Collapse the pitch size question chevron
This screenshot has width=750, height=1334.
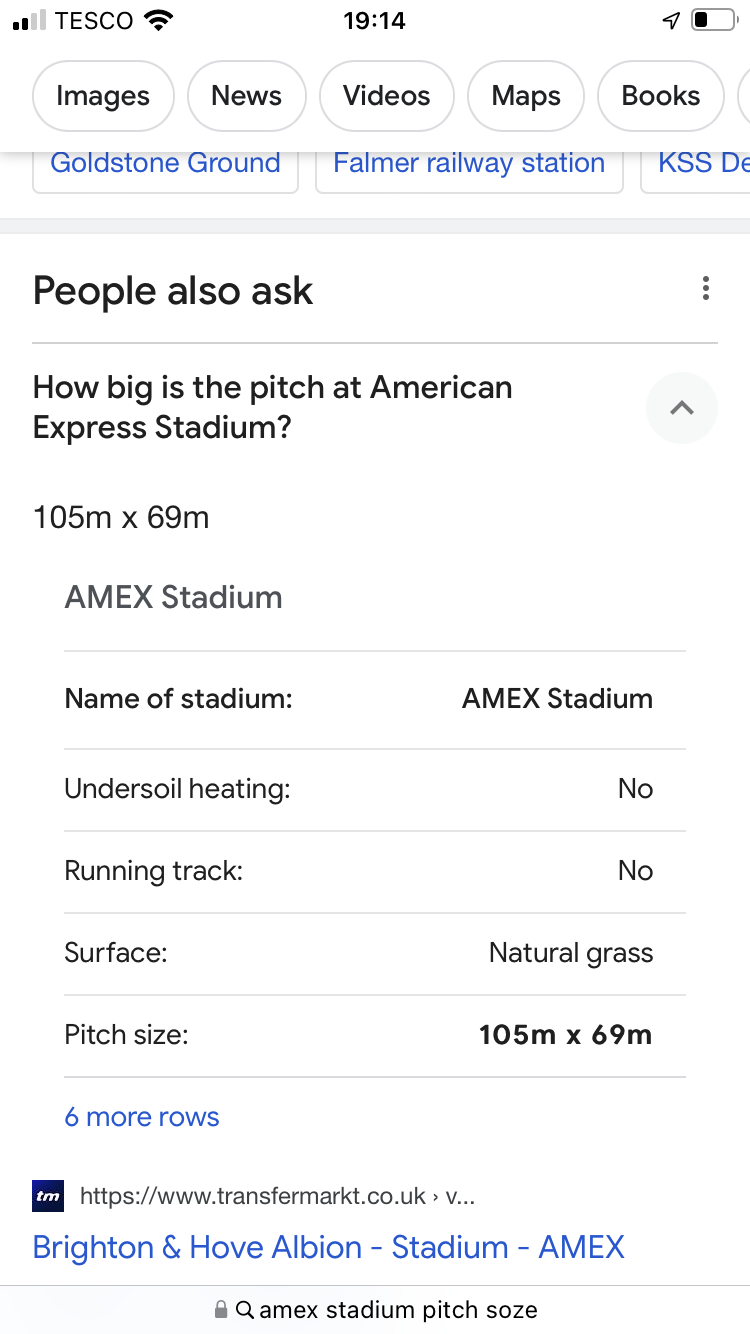(682, 408)
